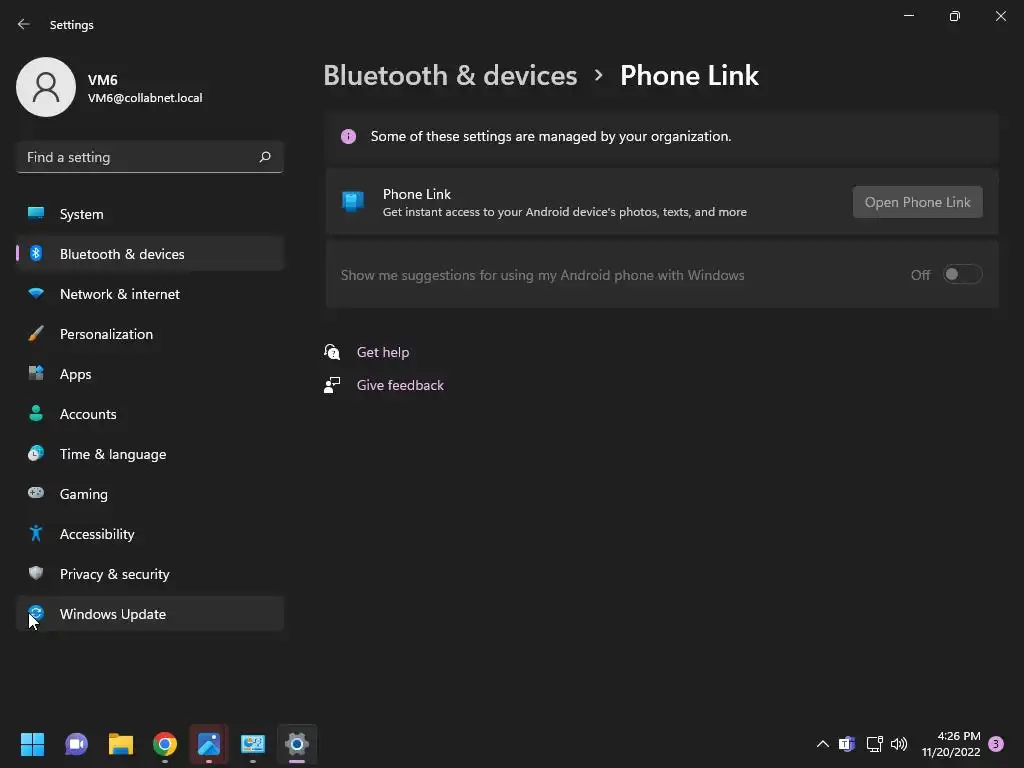Click the Bluetooth symbol icon in sidebar

[36, 253]
